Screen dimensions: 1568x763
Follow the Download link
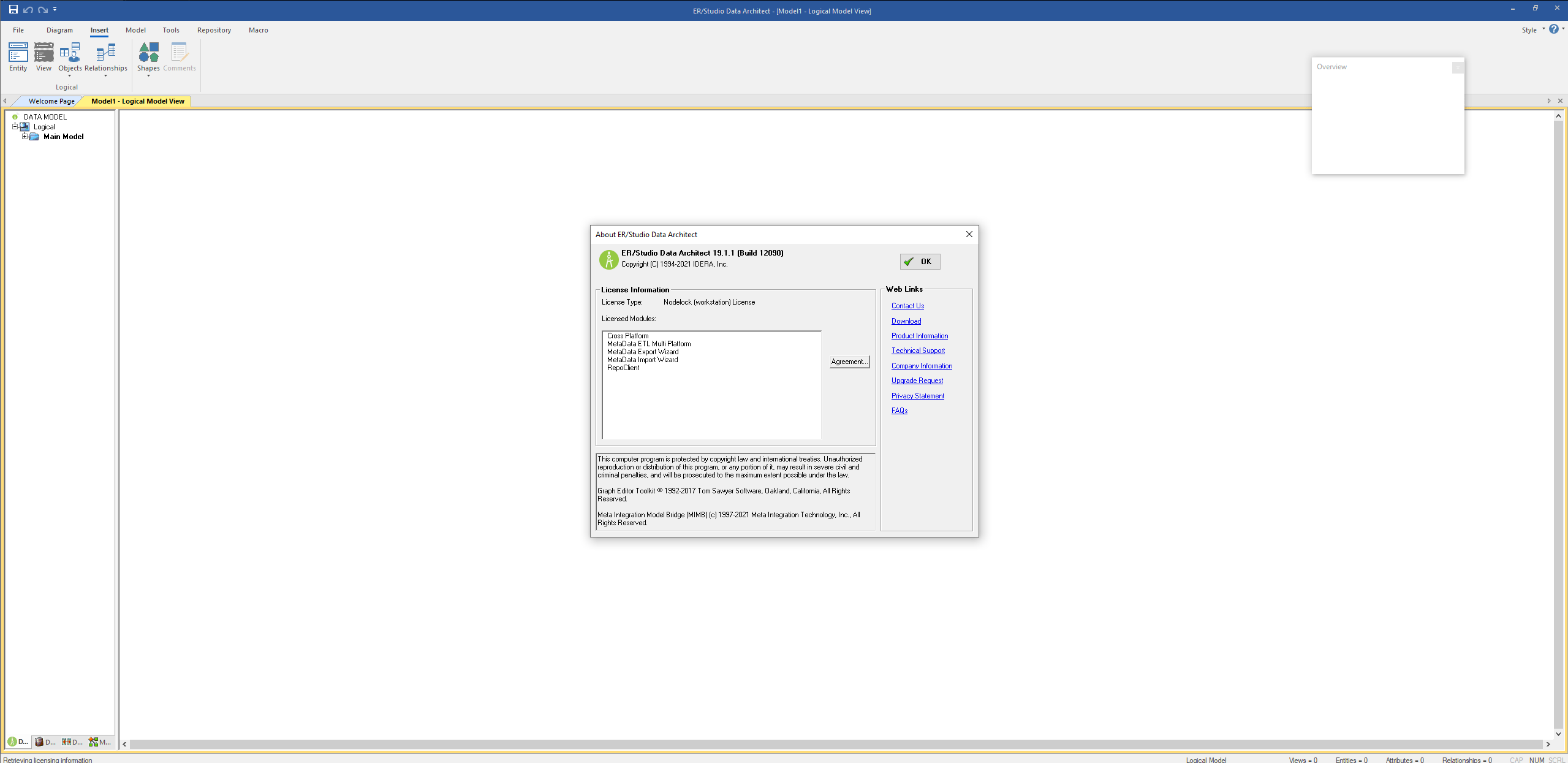pyautogui.click(x=906, y=321)
